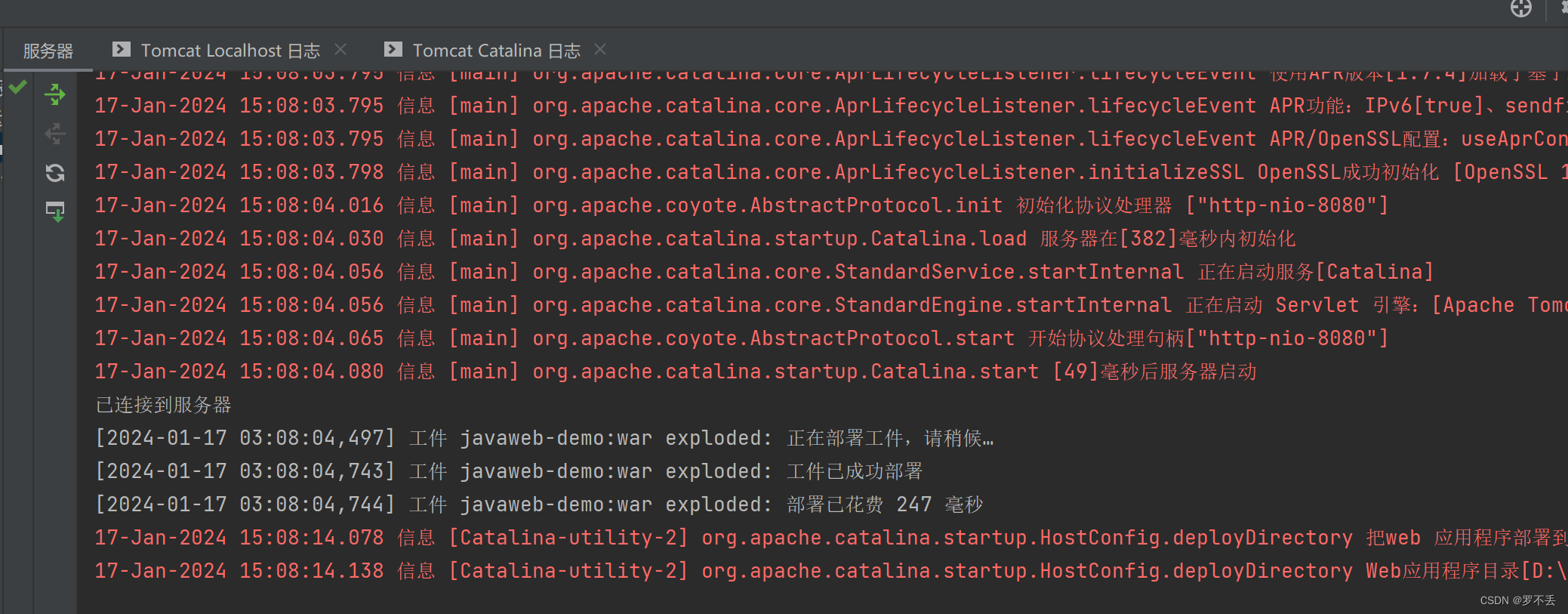
Task: Click console icon on Tomcat Localhost tab
Action: (x=121, y=50)
